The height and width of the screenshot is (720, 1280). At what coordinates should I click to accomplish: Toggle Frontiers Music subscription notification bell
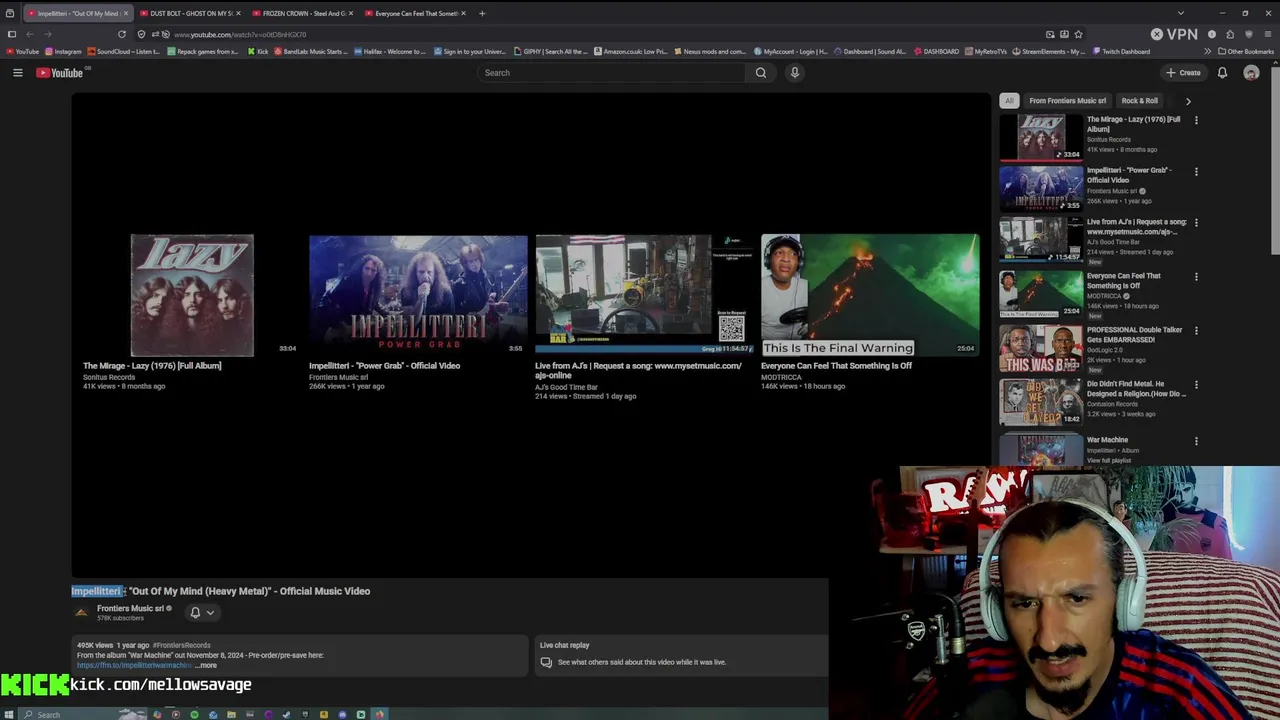196,612
